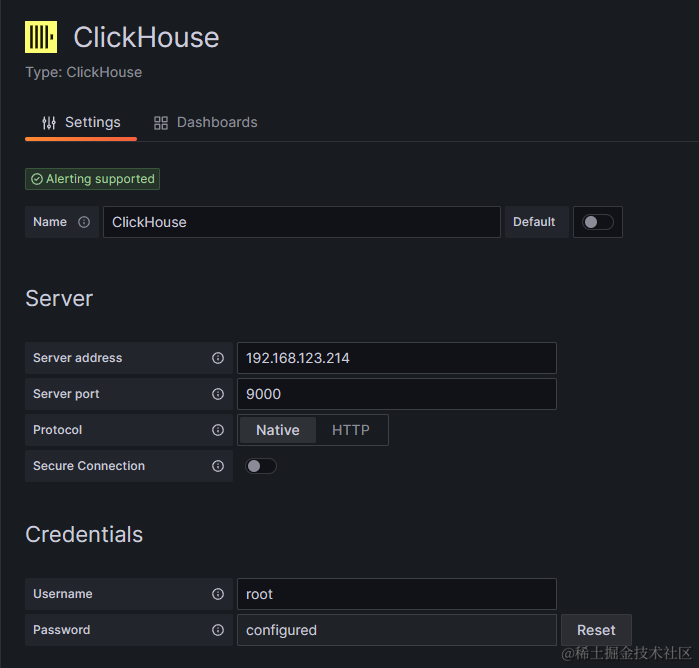
Task: Toggle the Default data source switch
Action: coord(598,222)
